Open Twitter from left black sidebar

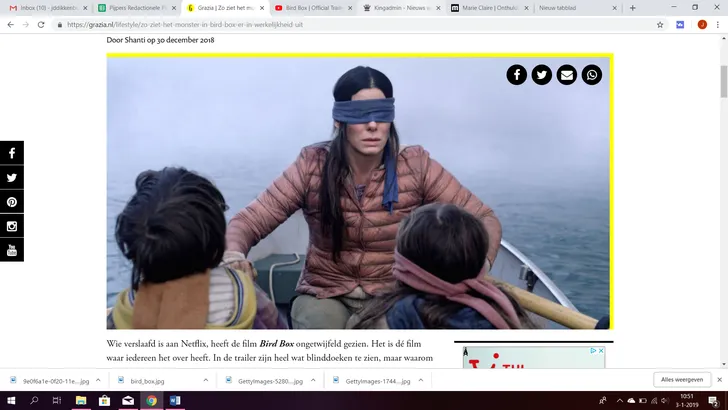(x=12, y=177)
